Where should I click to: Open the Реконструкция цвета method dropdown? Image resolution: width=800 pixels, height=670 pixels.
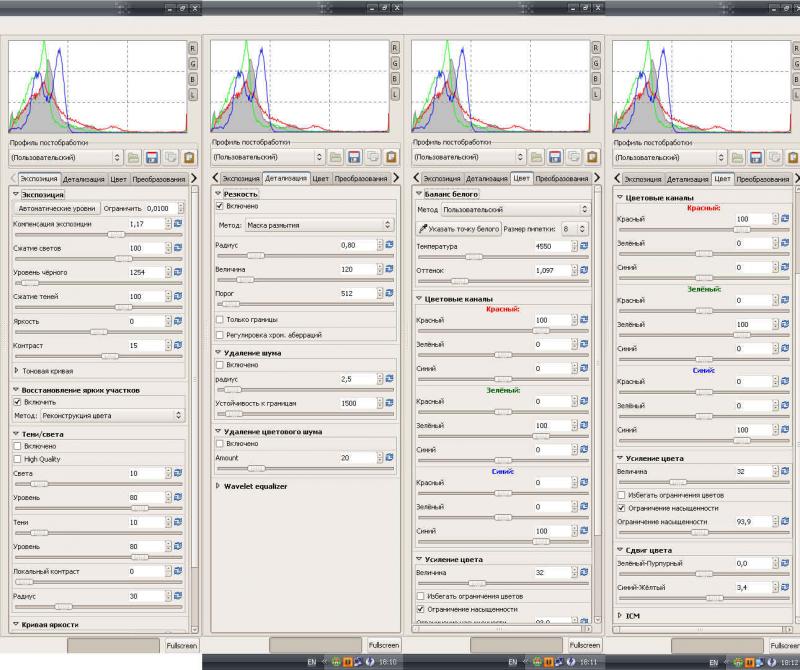pyautogui.click(x=112, y=415)
